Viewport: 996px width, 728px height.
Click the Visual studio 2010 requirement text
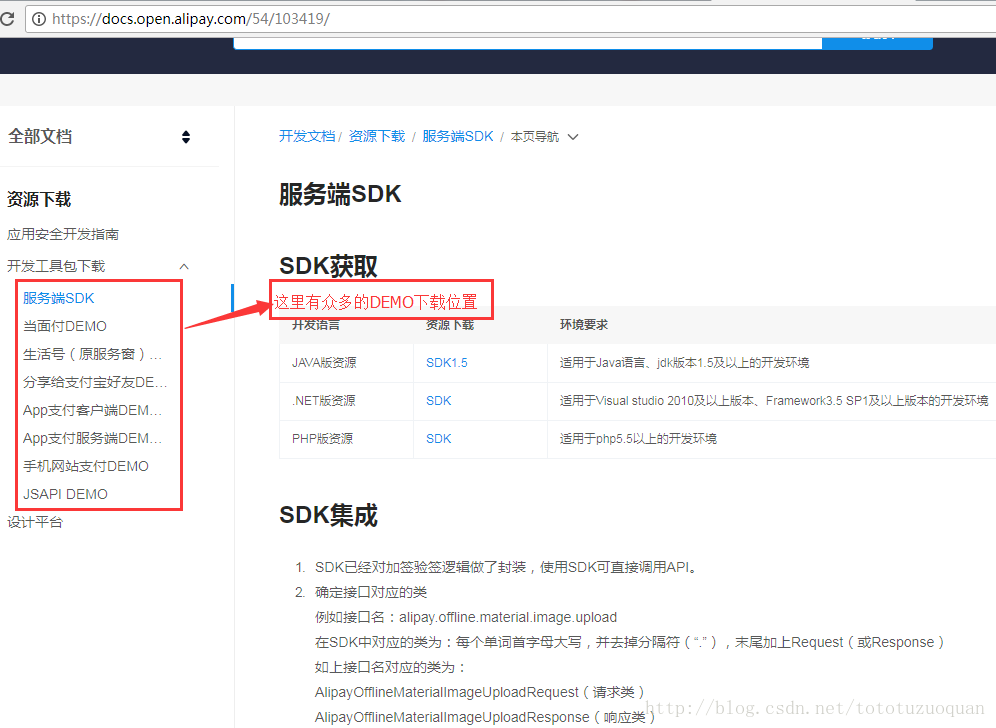click(774, 401)
